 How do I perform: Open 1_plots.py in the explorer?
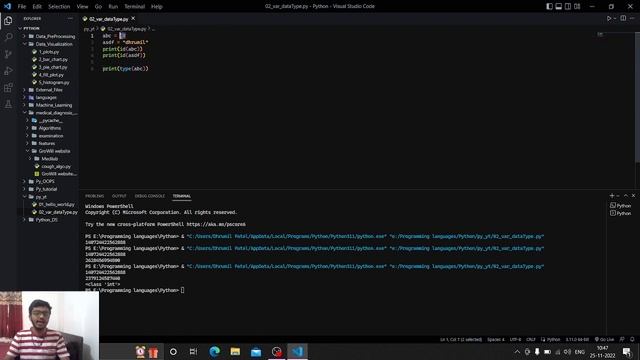[48, 52]
